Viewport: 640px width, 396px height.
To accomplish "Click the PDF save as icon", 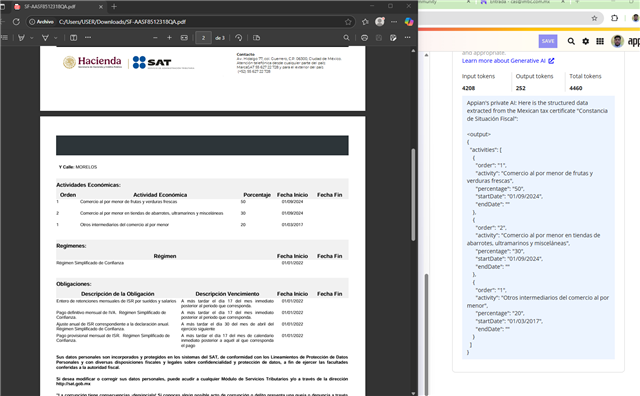I will pos(393,38).
